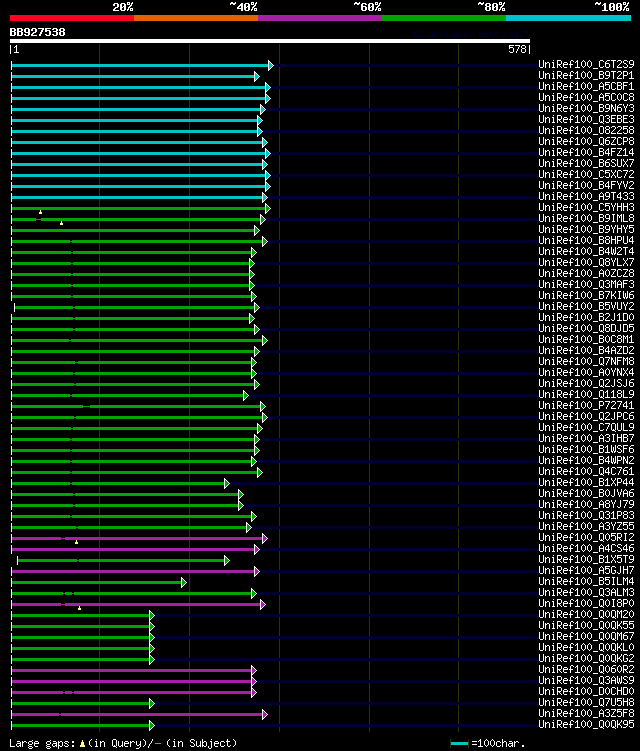Select label UniRef100_A4CS46

pyautogui.click(x=586, y=549)
